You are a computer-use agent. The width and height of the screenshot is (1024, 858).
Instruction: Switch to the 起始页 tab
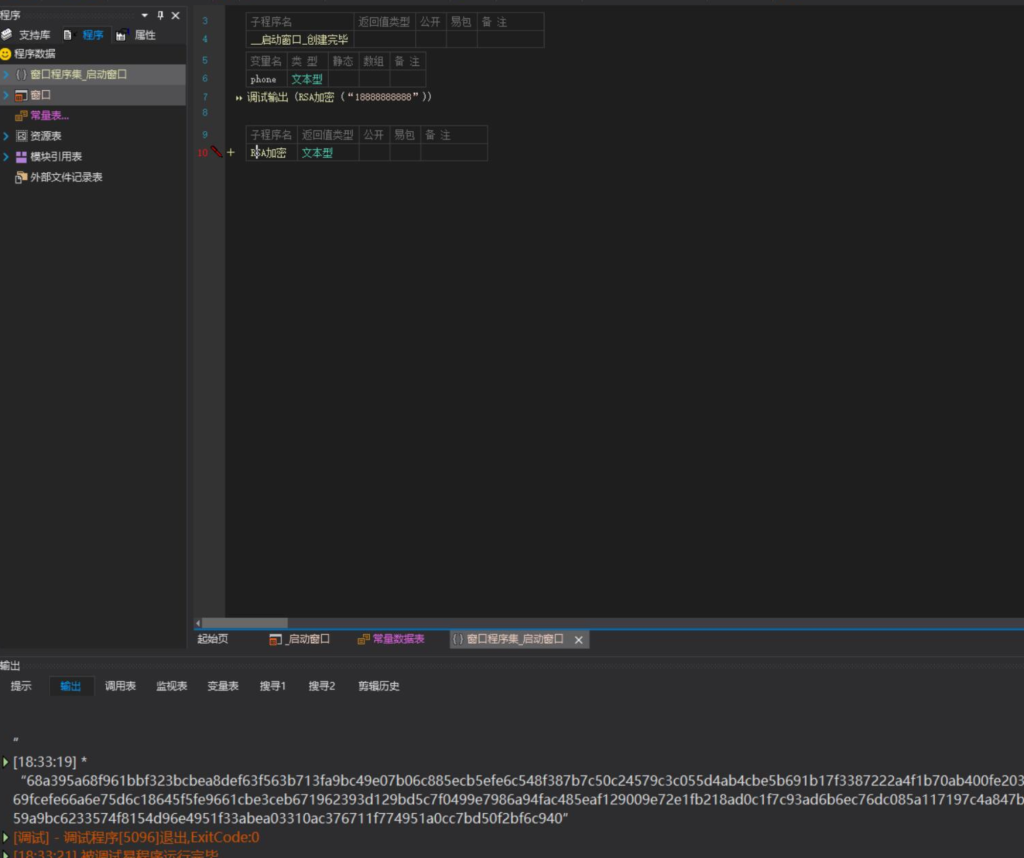pos(213,639)
